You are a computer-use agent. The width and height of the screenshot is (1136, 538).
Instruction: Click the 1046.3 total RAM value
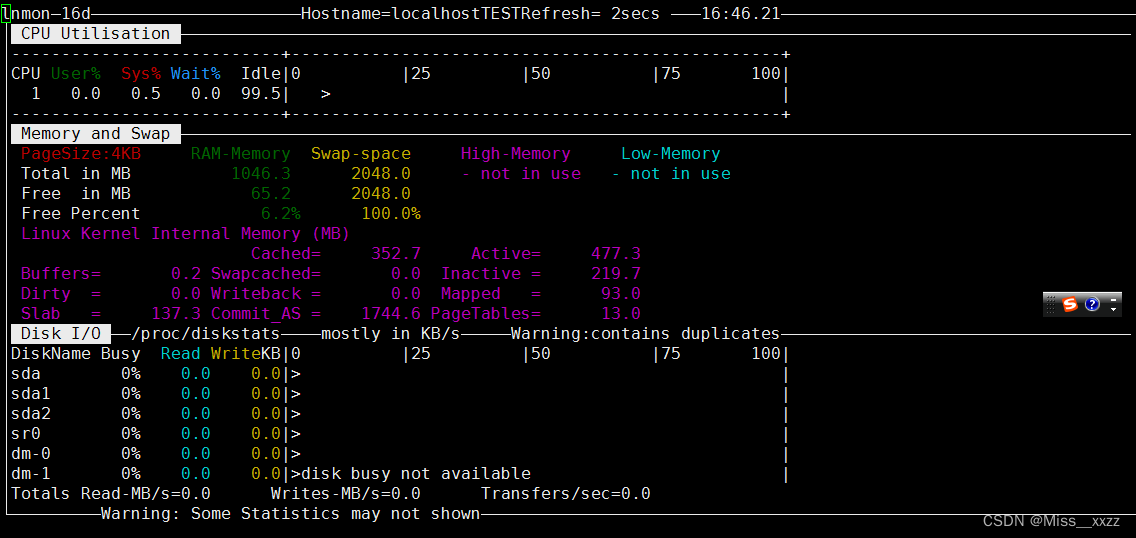coord(261,174)
